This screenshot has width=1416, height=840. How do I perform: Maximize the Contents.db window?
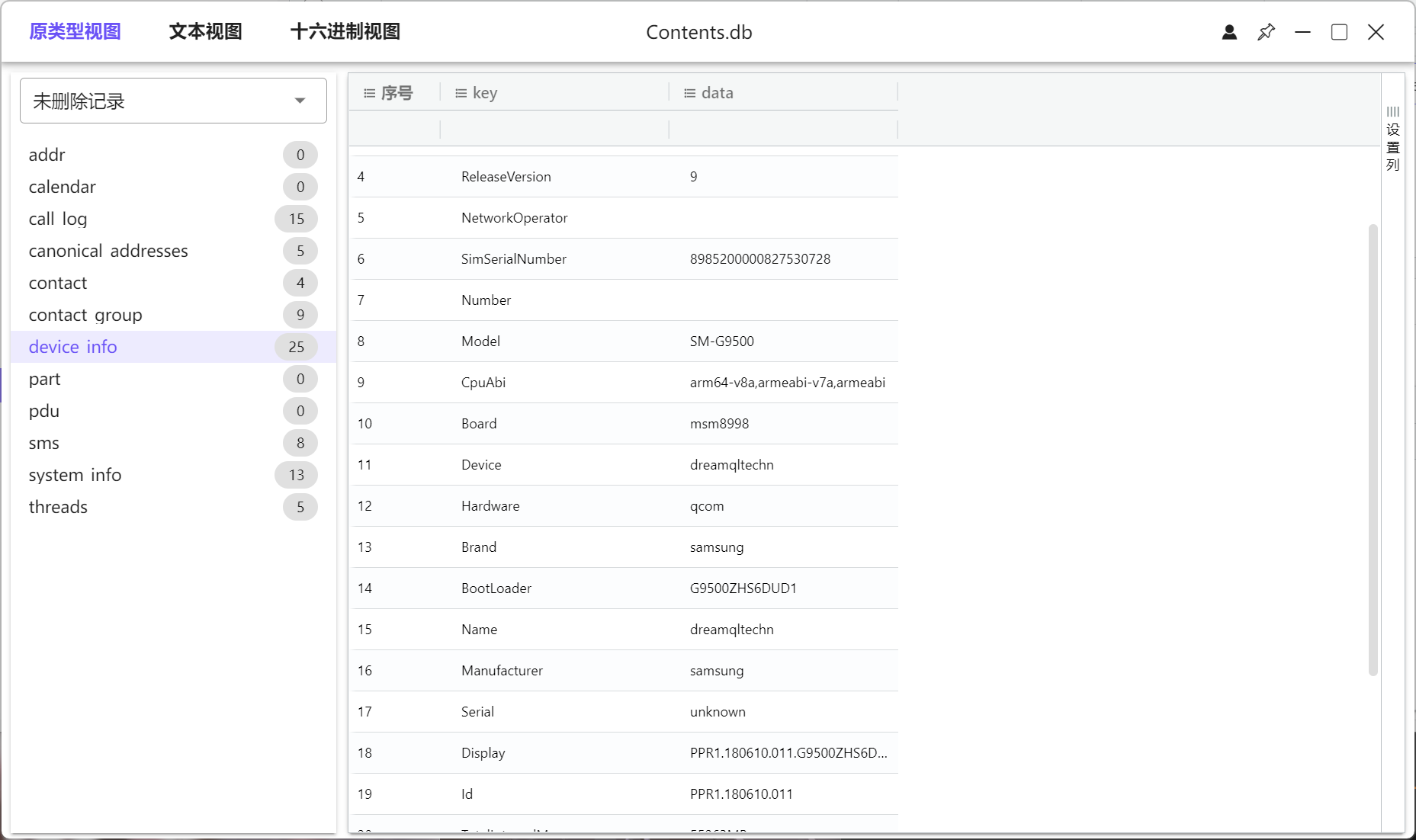tap(1339, 32)
